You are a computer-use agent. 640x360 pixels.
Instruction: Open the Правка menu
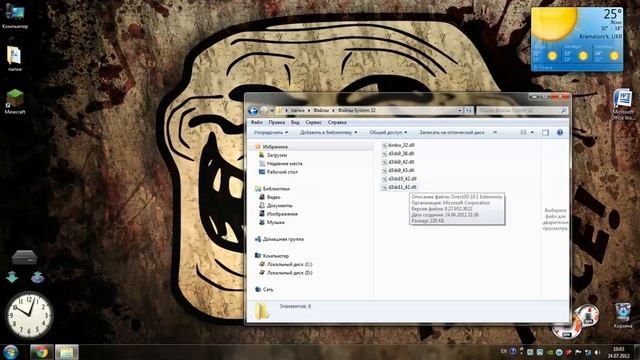[276, 122]
